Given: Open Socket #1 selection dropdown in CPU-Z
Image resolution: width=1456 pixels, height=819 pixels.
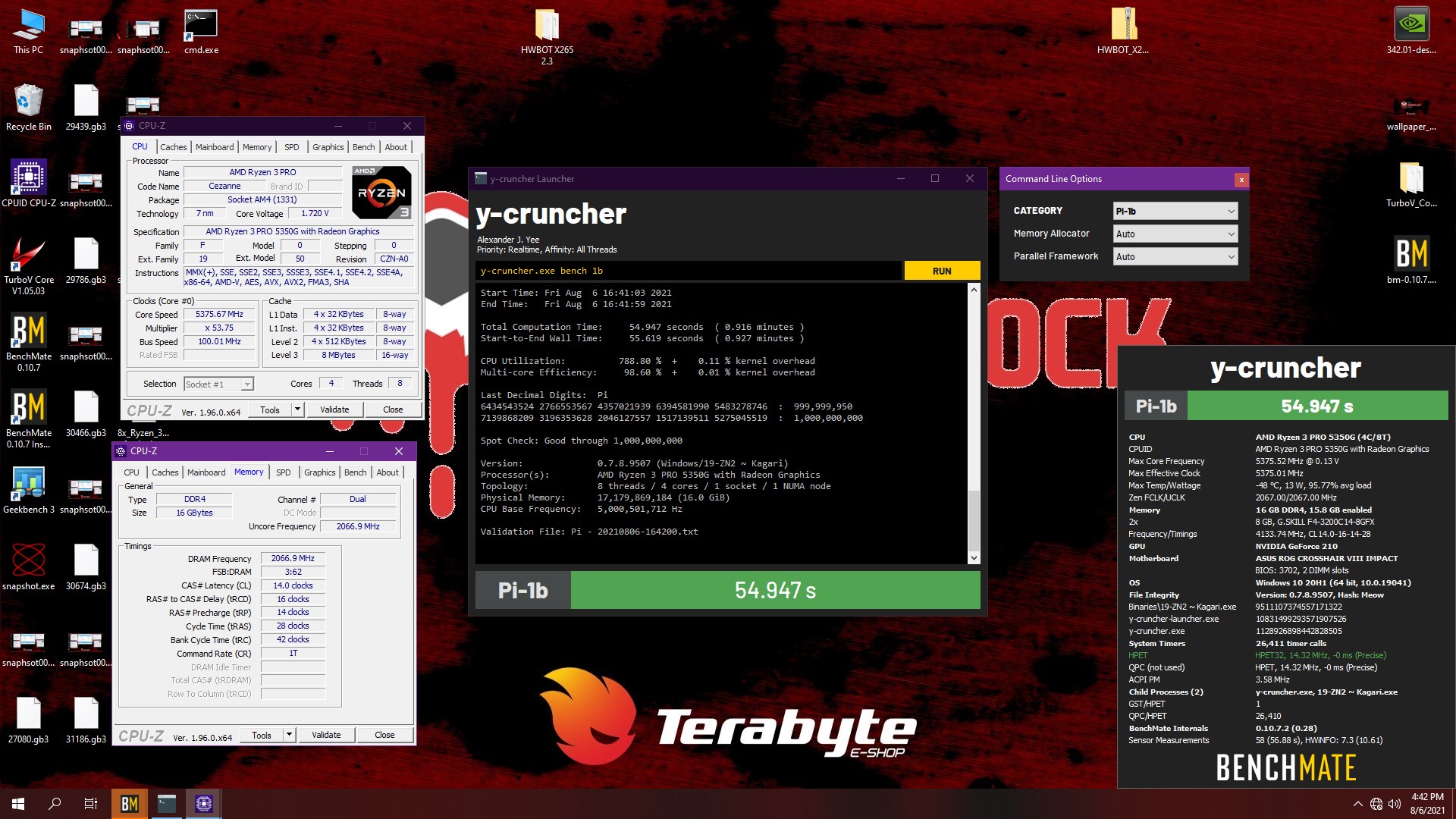Looking at the screenshot, I should point(218,384).
